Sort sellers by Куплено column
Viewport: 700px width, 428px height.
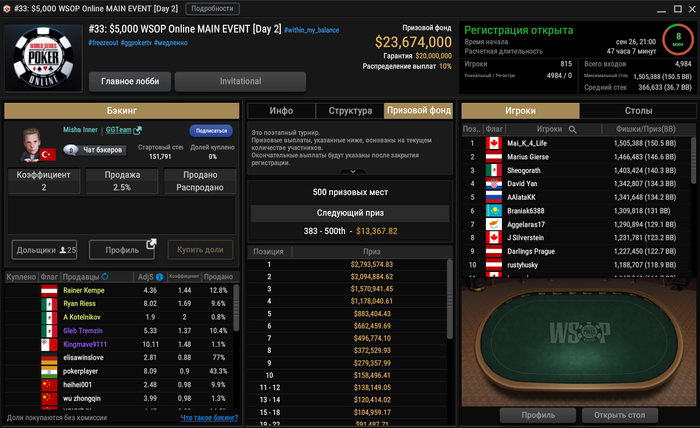21,277
